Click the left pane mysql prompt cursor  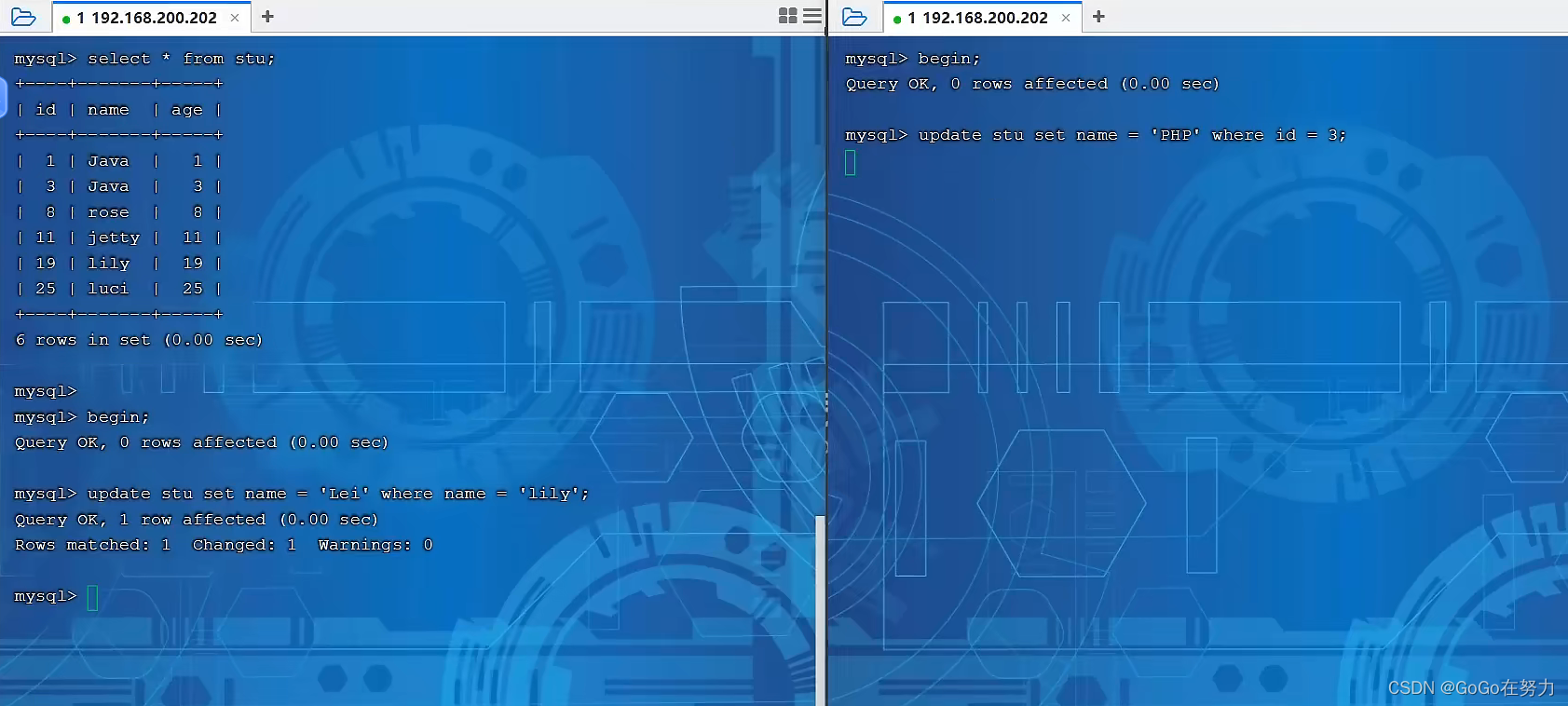click(x=92, y=597)
